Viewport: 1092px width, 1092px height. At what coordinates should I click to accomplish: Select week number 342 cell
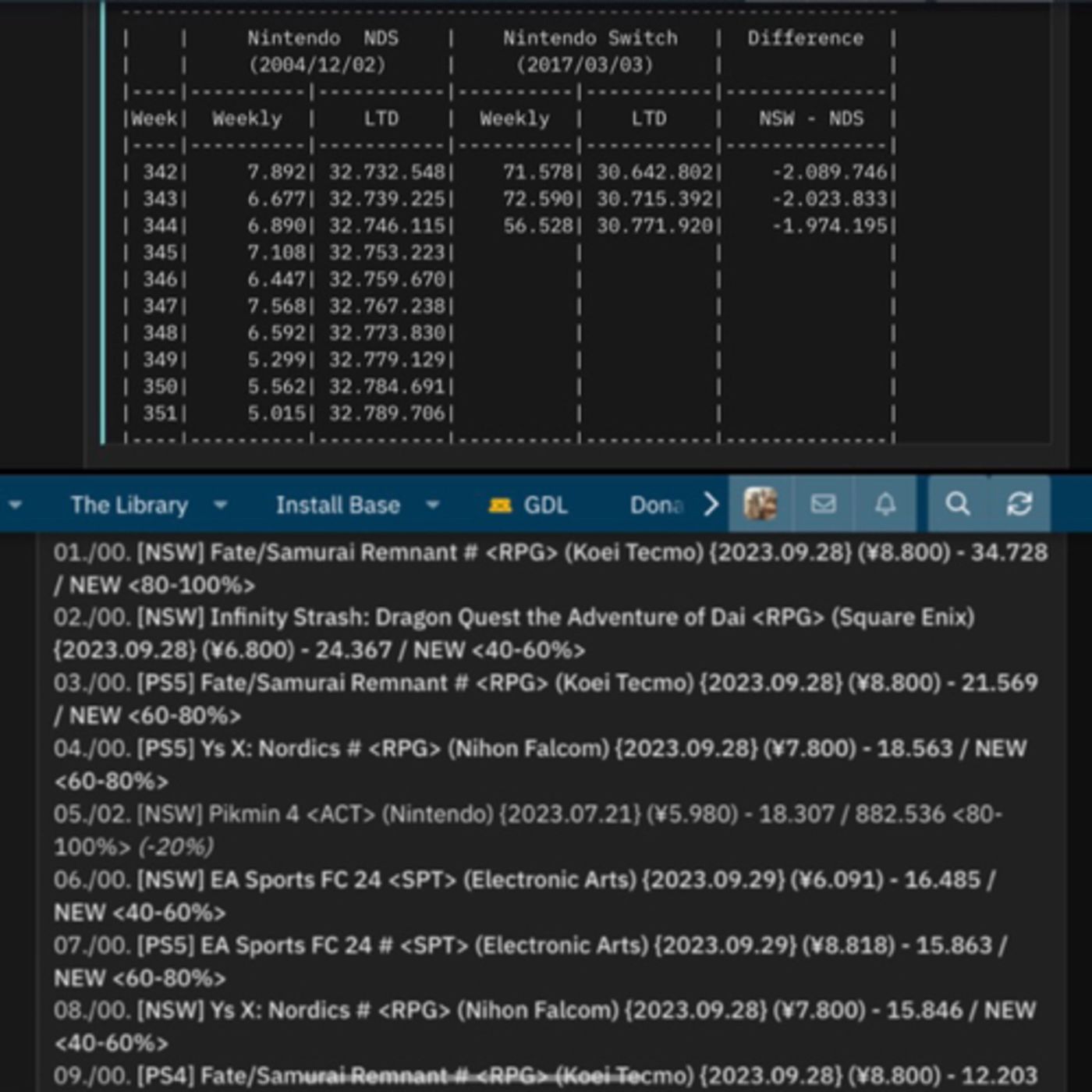[x=160, y=172]
